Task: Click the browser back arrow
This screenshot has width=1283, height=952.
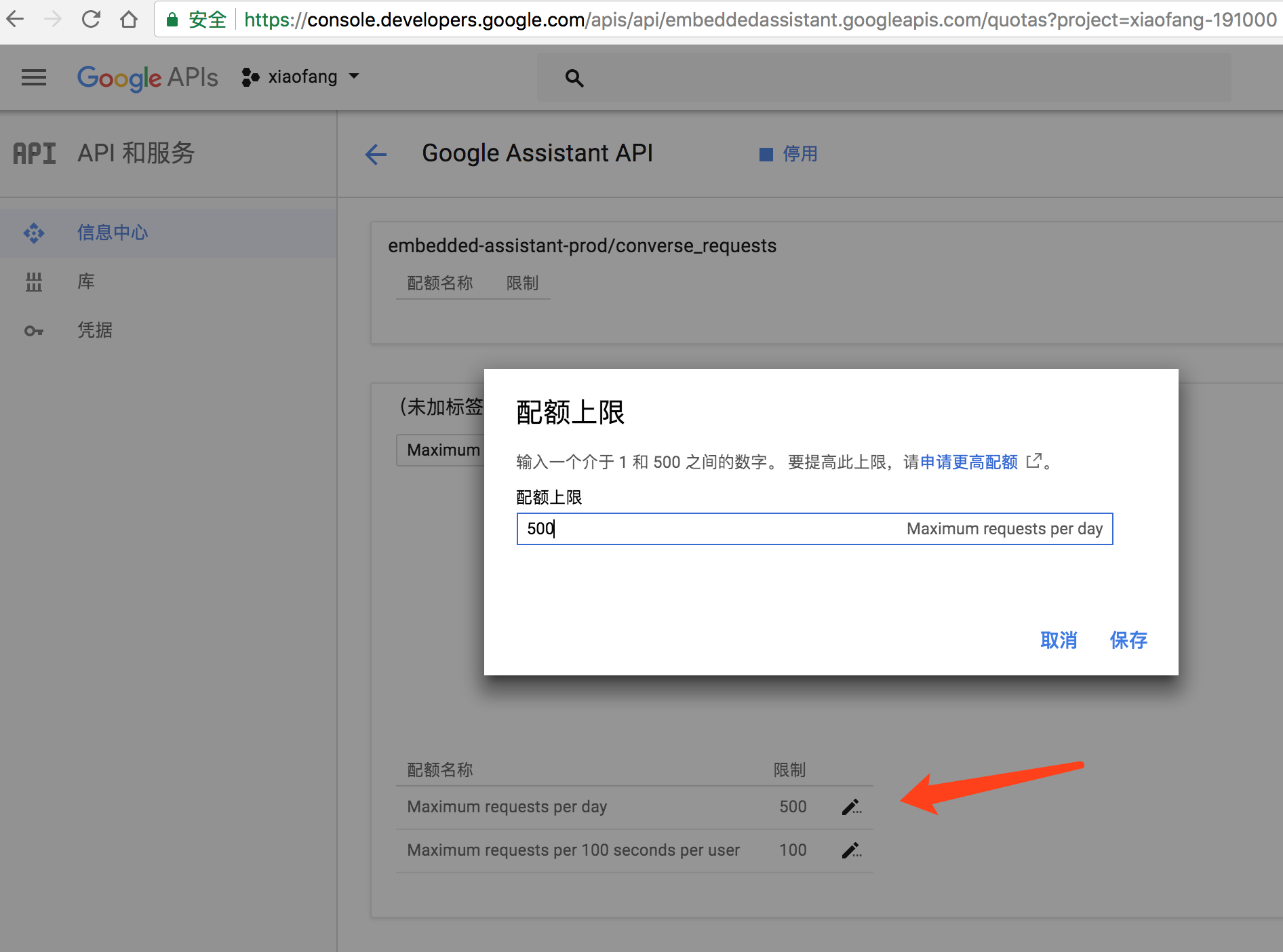Action: 15,19
